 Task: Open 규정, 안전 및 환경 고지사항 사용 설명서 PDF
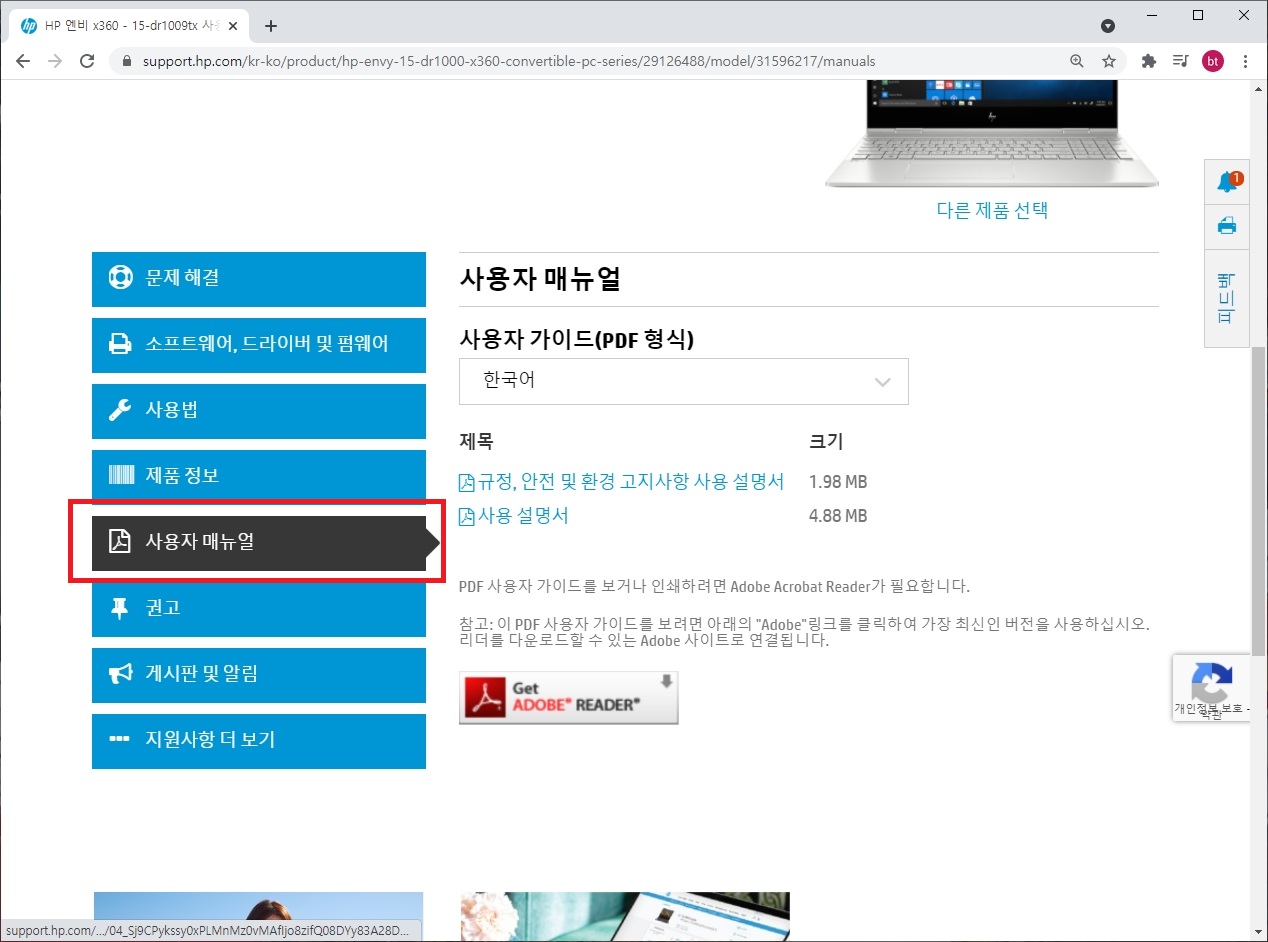[622, 482]
